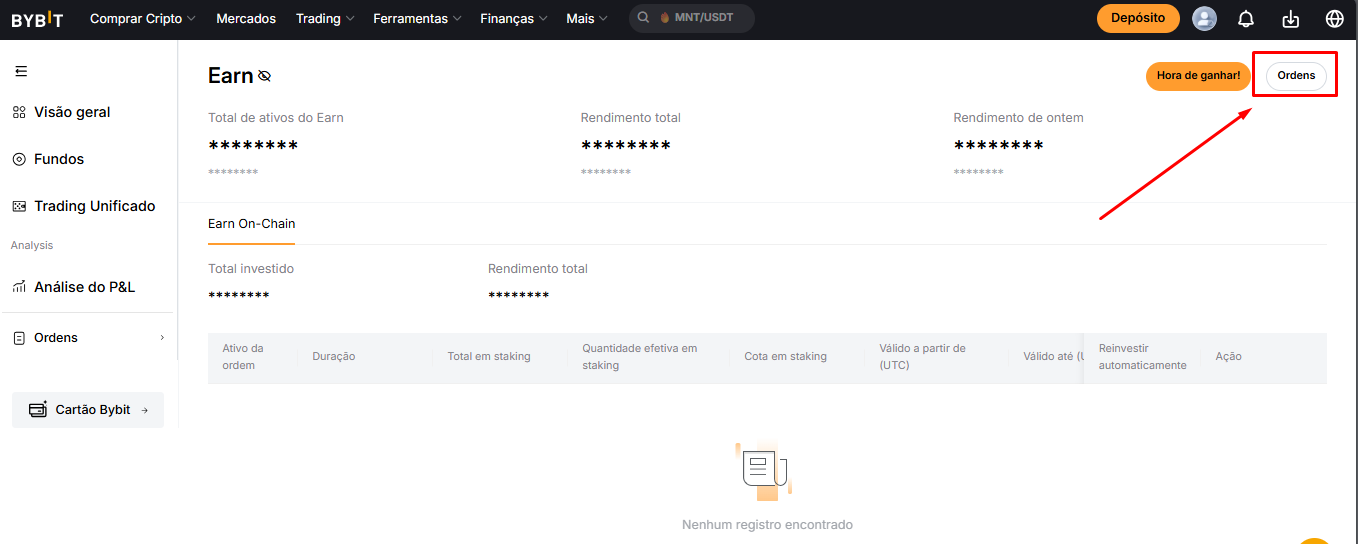Go to Visão geral in sidebar
The height and width of the screenshot is (544, 1358).
(72, 112)
